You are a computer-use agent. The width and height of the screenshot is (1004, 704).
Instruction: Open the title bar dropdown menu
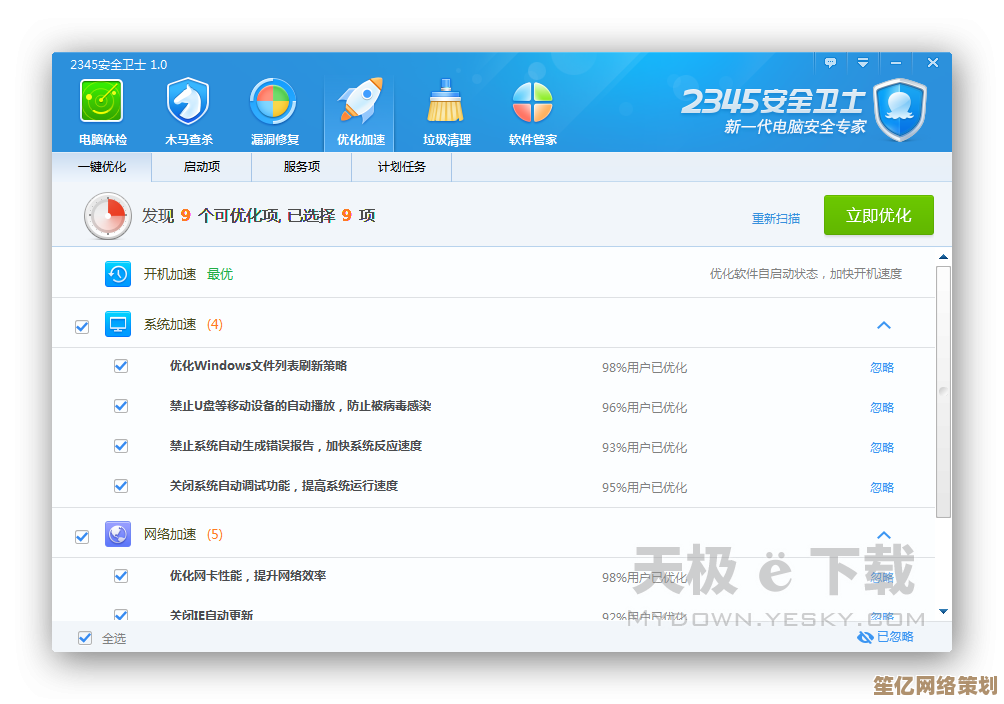[862, 63]
